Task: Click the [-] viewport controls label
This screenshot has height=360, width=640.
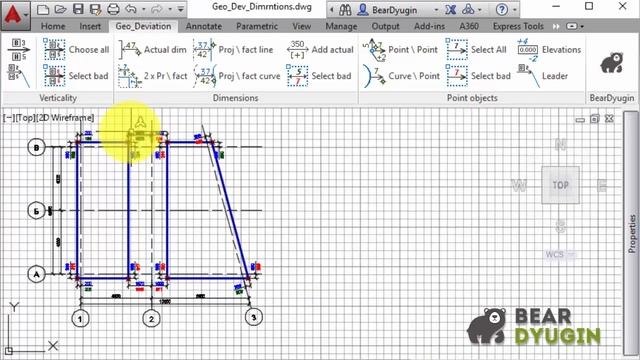Action: click(x=8, y=118)
